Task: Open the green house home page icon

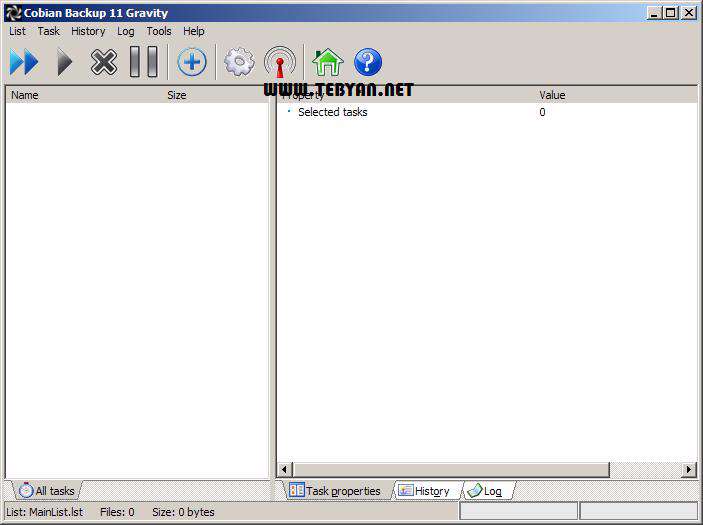Action: tap(328, 61)
